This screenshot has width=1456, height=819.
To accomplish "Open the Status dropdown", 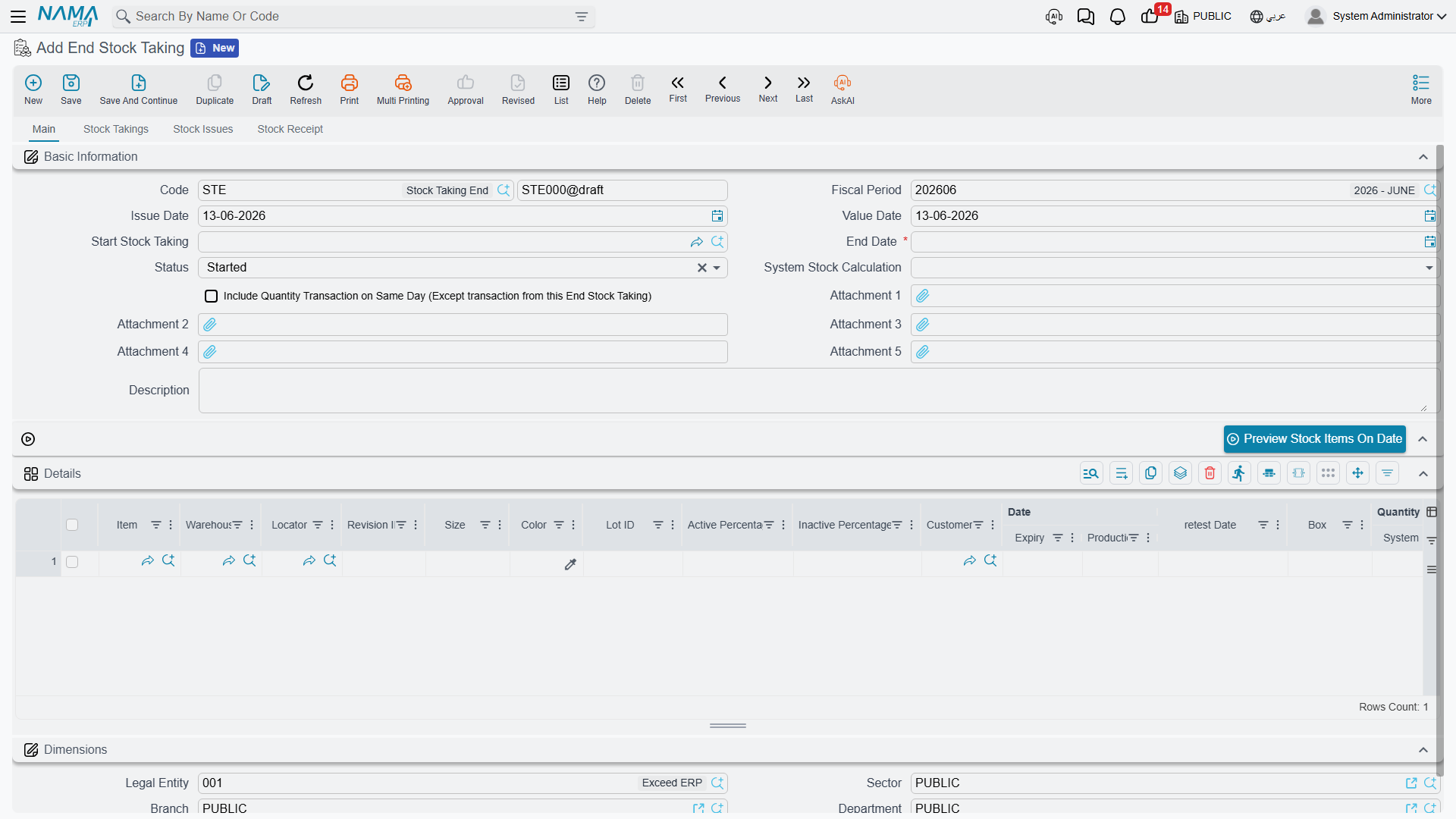I will click(717, 268).
